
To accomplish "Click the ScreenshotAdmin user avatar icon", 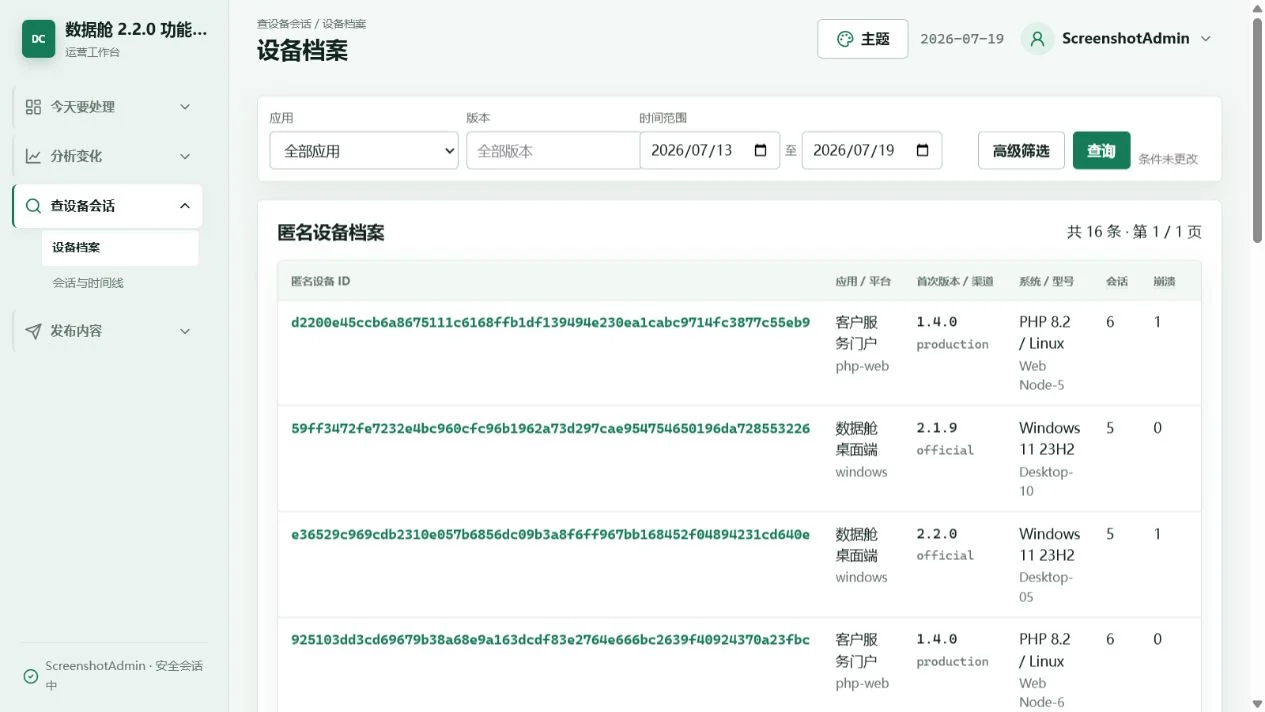I will (1037, 39).
